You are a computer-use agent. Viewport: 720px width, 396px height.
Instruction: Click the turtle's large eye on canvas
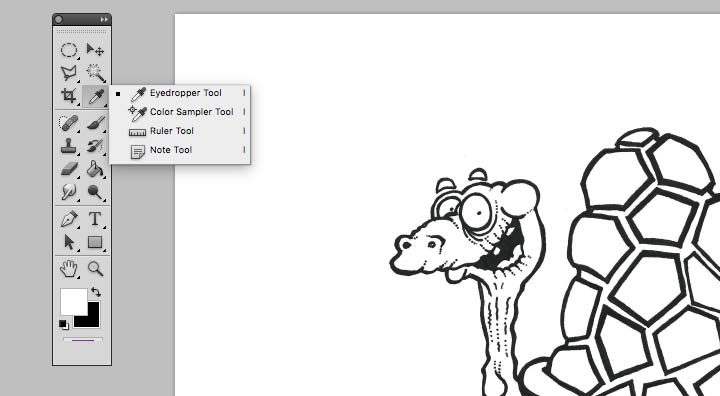(x=477, y=213)
